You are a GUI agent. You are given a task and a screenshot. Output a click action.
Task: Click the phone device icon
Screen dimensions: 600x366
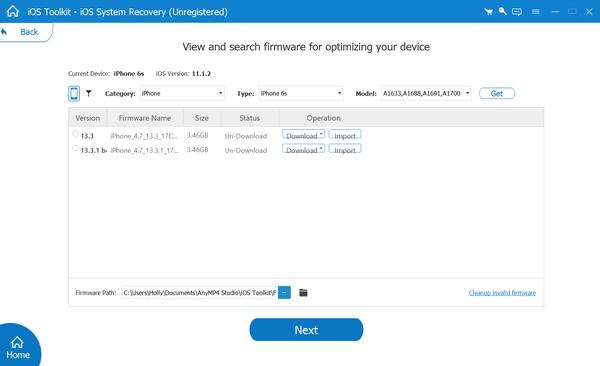click(x=74, y=93)
